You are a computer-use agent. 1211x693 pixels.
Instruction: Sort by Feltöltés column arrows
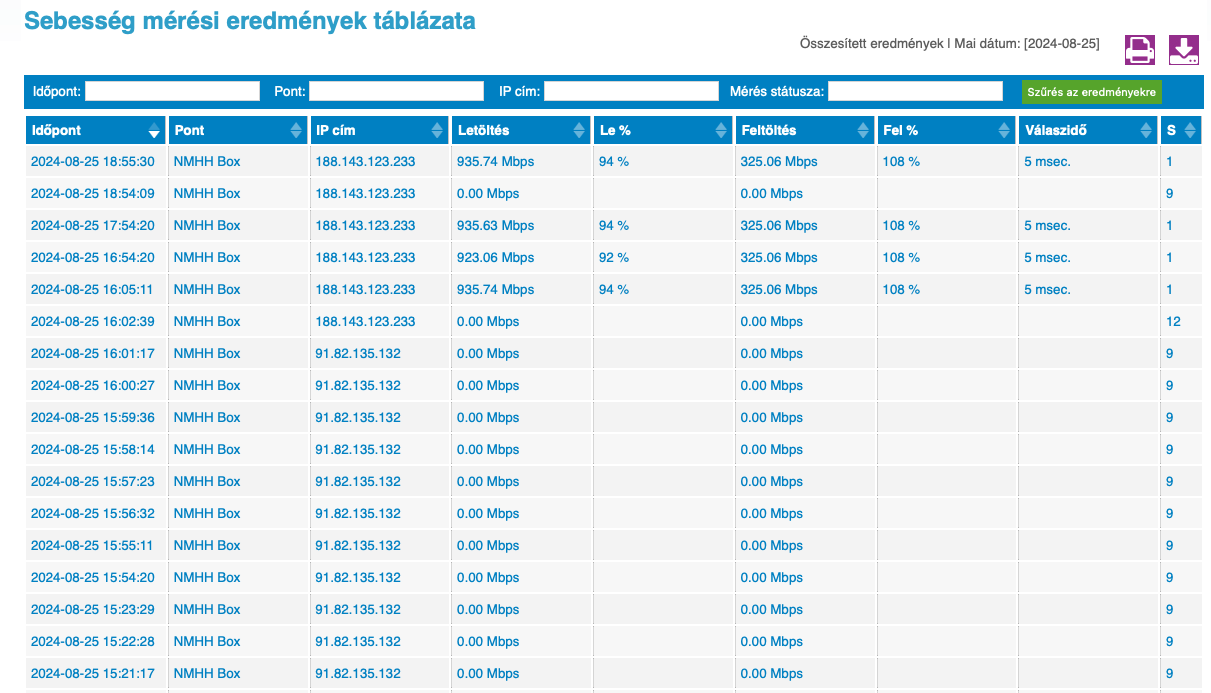(x=863, y=131)
